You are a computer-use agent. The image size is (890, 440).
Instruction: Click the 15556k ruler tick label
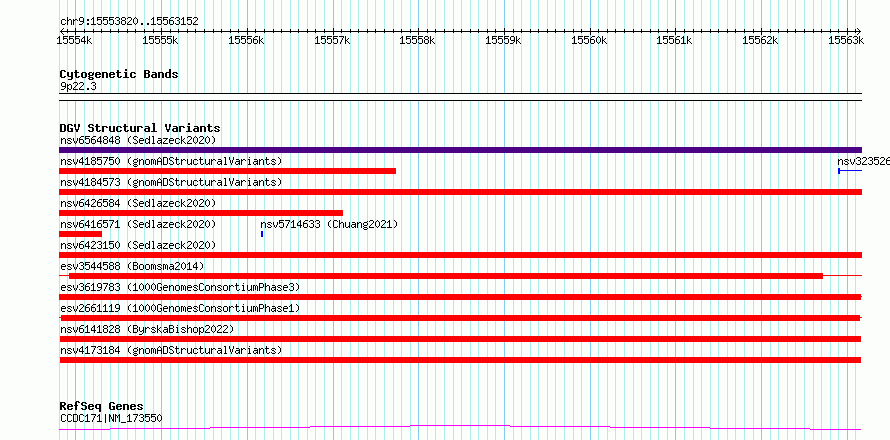246,40
